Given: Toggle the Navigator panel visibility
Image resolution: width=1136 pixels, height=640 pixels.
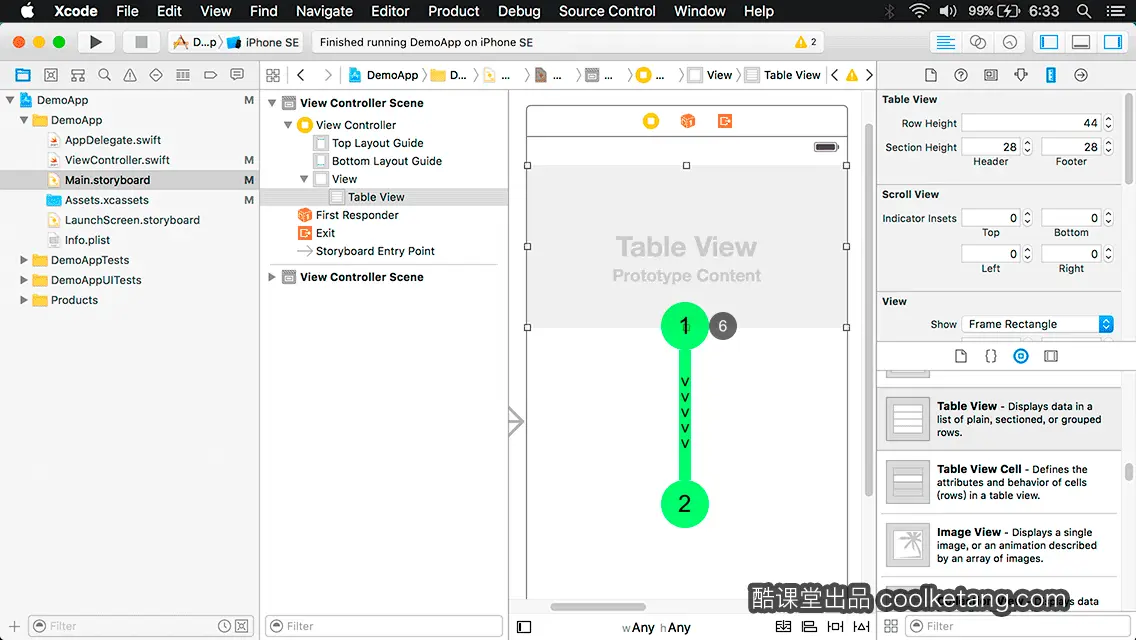Looking at the screenshot, I should [1048, 42].
